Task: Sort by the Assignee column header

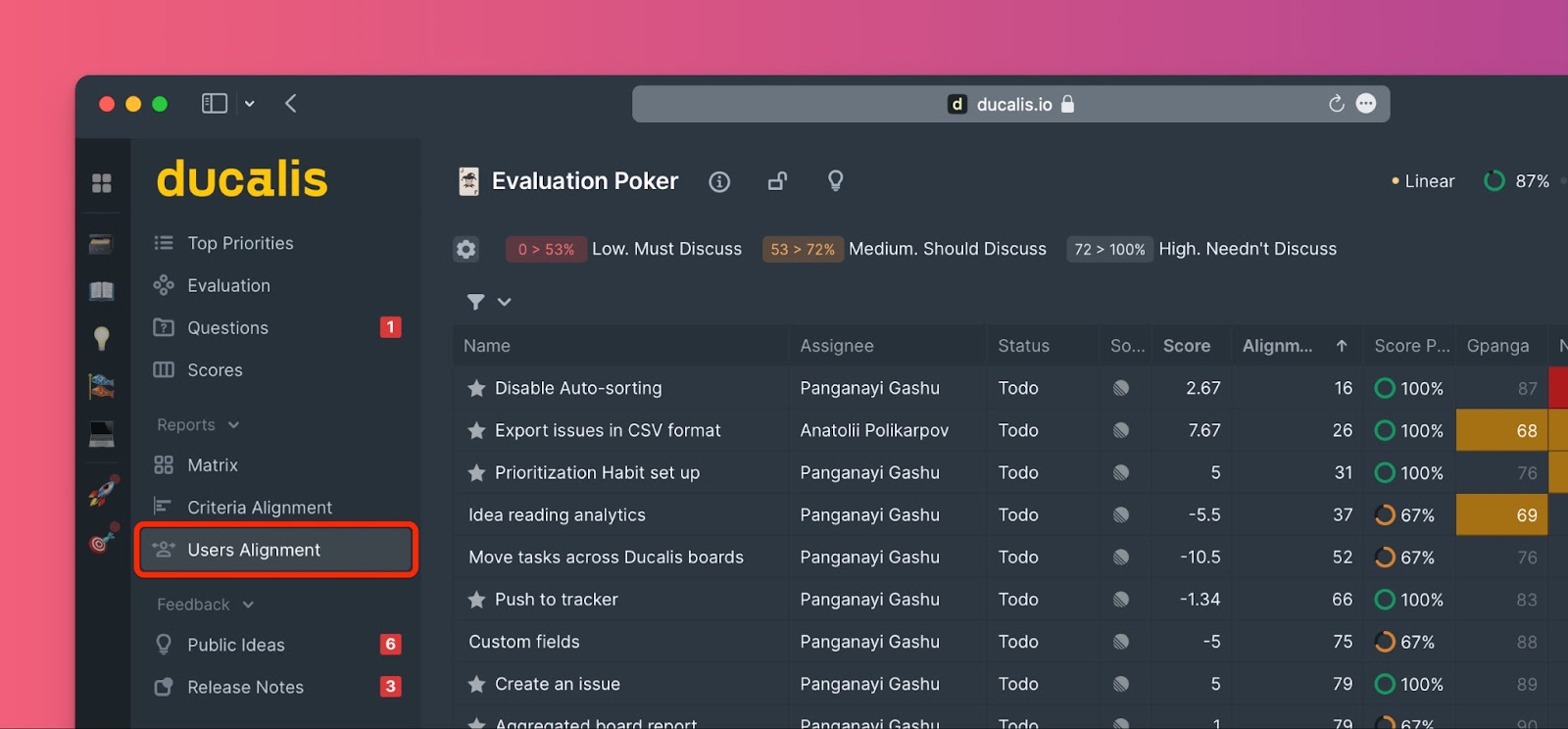Action: pyautogui.click(x=837, y=346)
